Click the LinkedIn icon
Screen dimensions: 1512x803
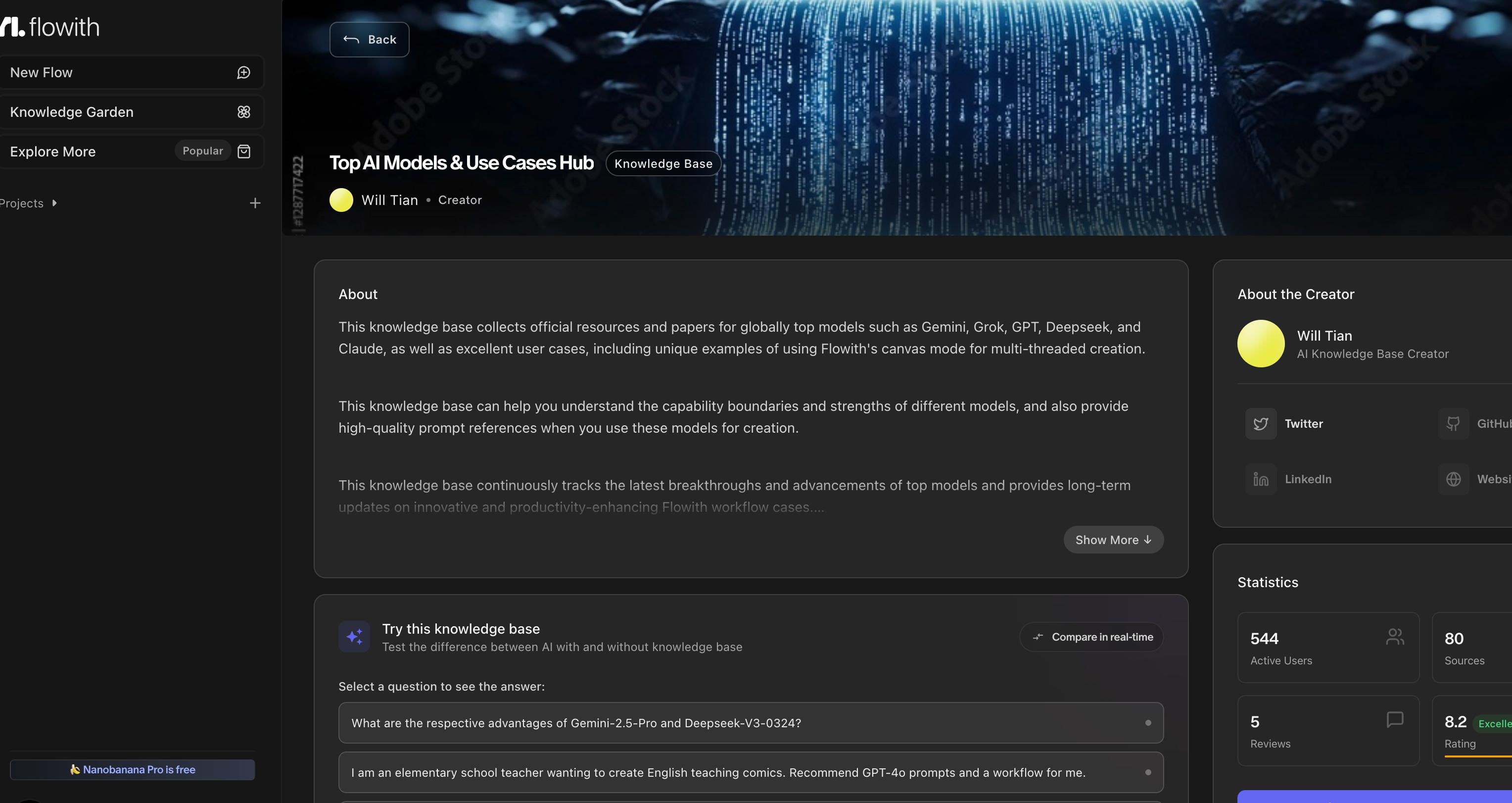pyautogui.click(x=1261, y=479)
